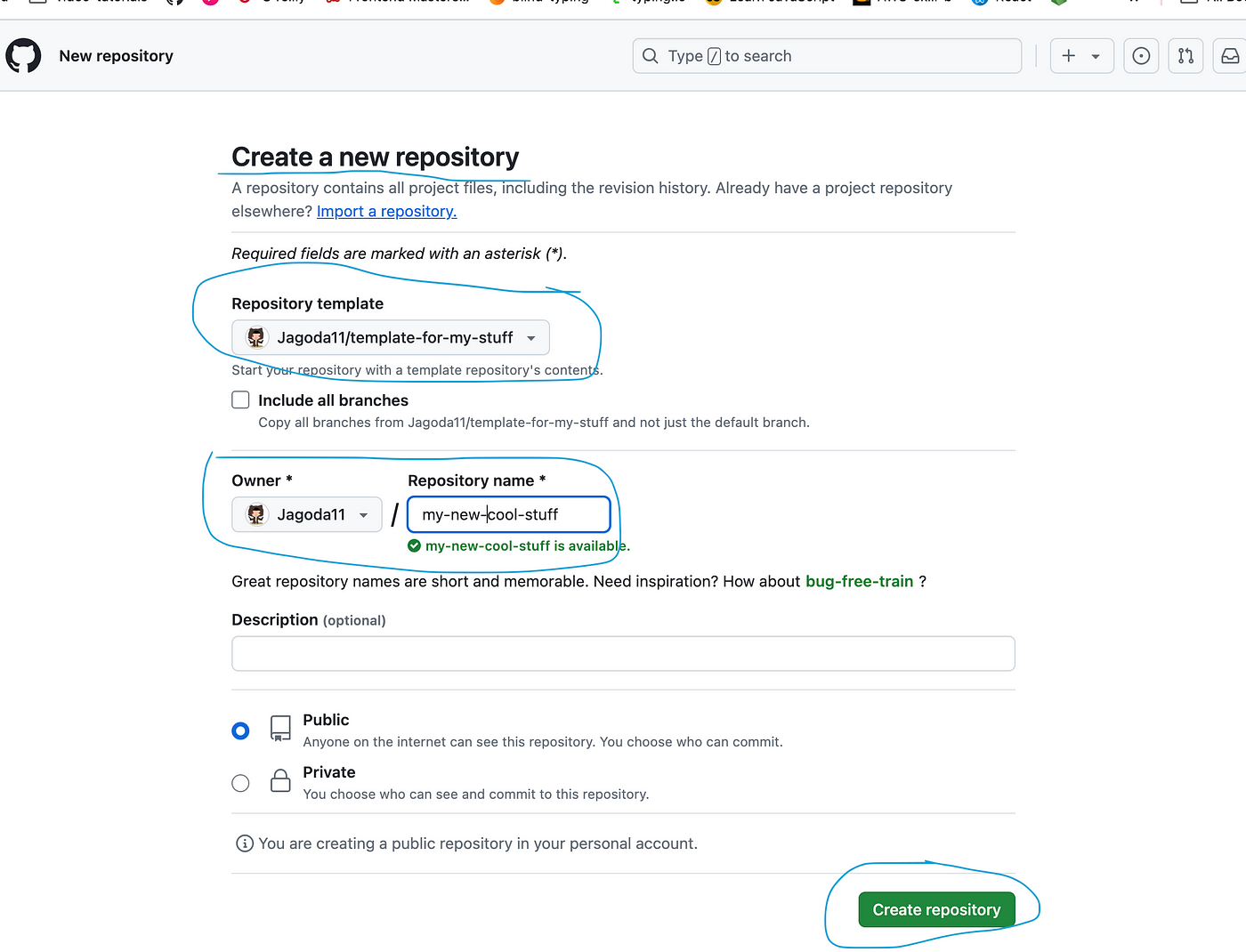Open the issues circle-dot icon

[x=1141, y=56]
